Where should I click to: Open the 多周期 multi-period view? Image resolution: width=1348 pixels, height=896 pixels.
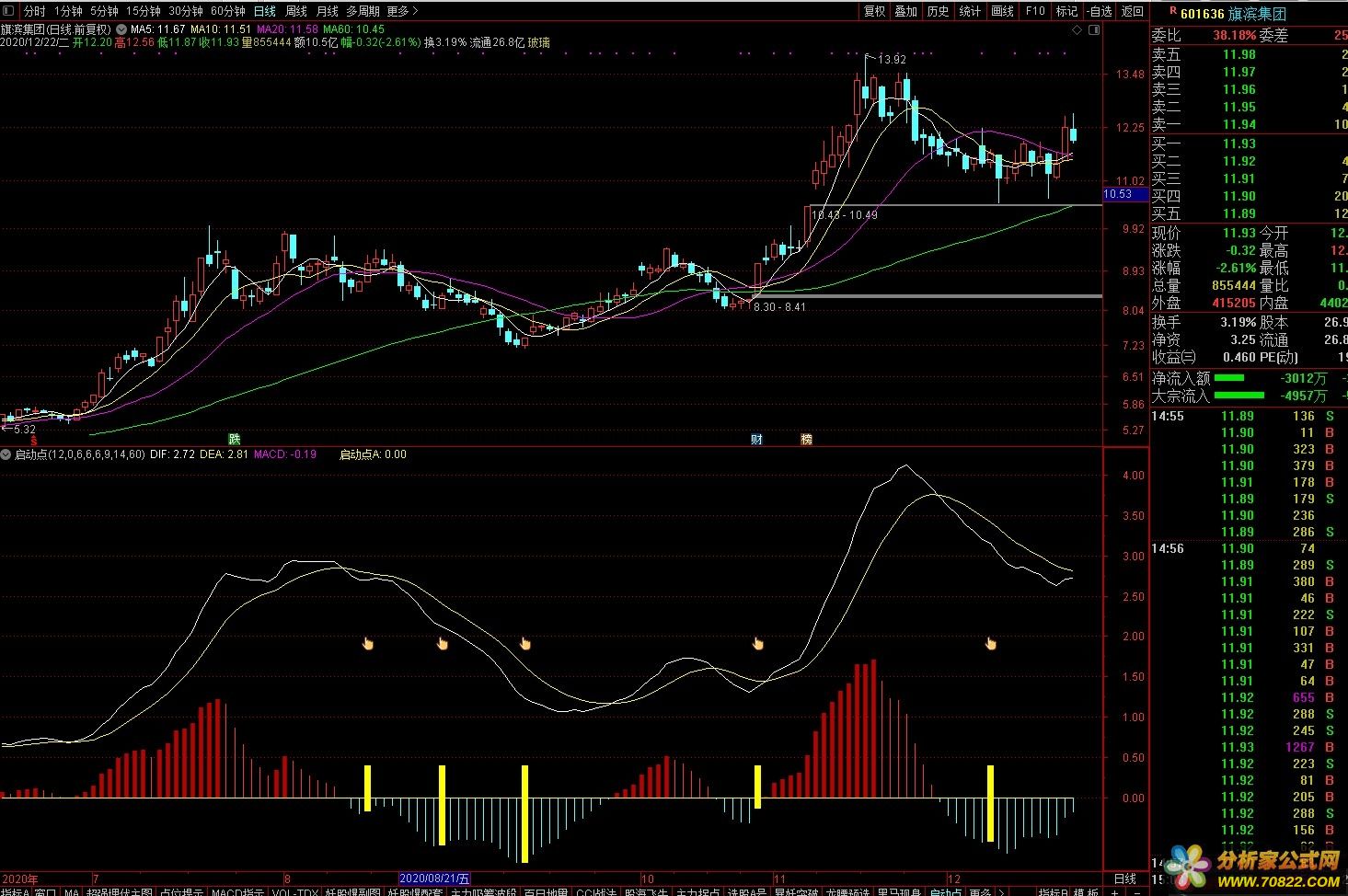pyautogui.click(x=363, y=11)
